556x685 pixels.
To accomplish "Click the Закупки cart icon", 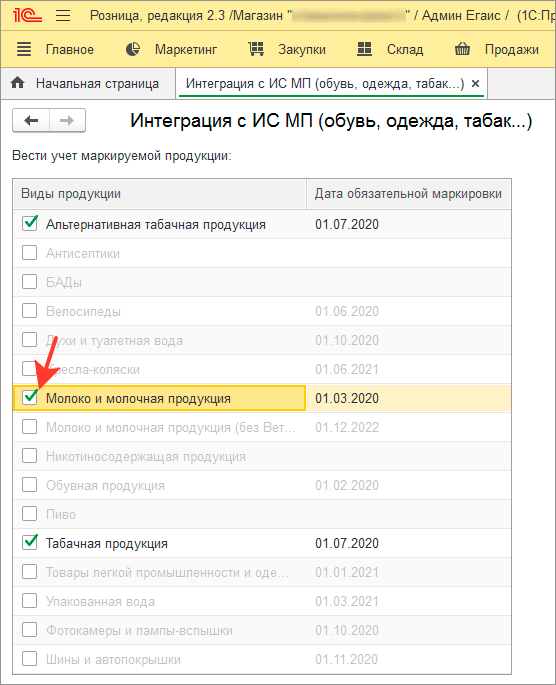I will pos(256,49).
